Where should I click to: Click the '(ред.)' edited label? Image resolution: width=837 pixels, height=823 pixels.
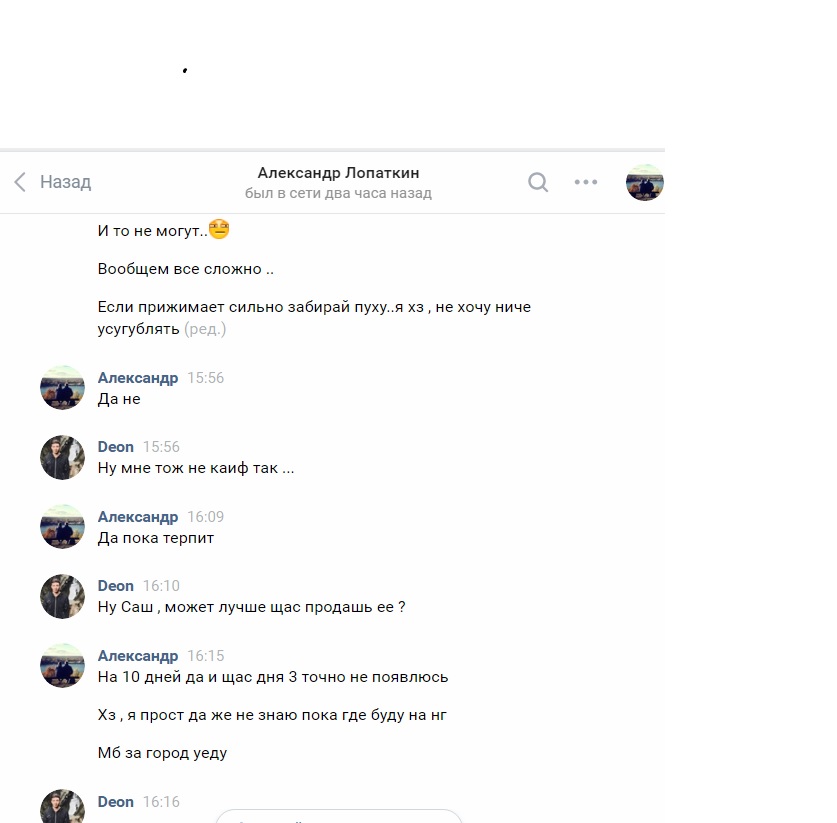click(x=205, y=329)
